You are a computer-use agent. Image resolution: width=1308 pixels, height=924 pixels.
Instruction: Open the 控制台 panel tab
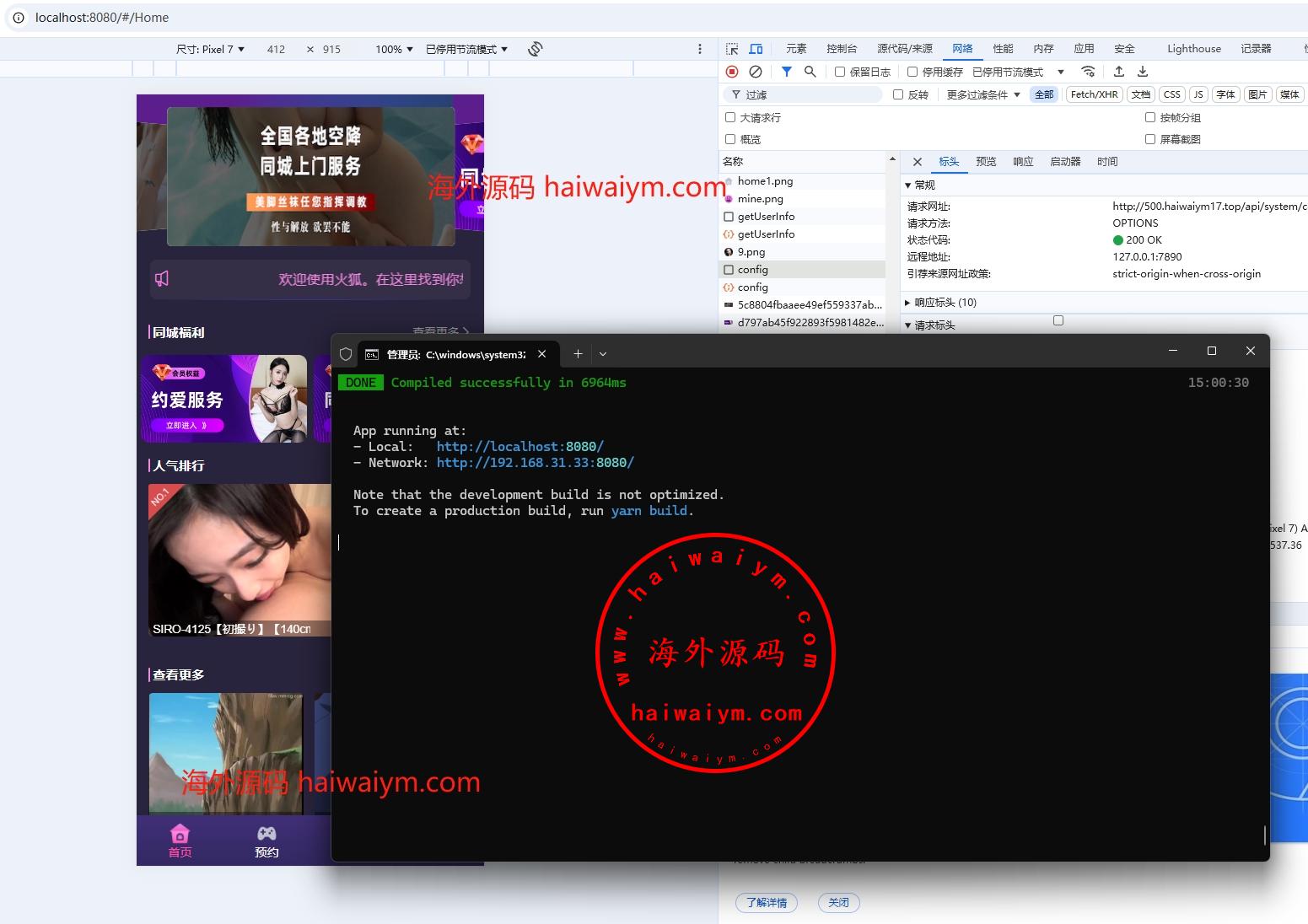841,49
